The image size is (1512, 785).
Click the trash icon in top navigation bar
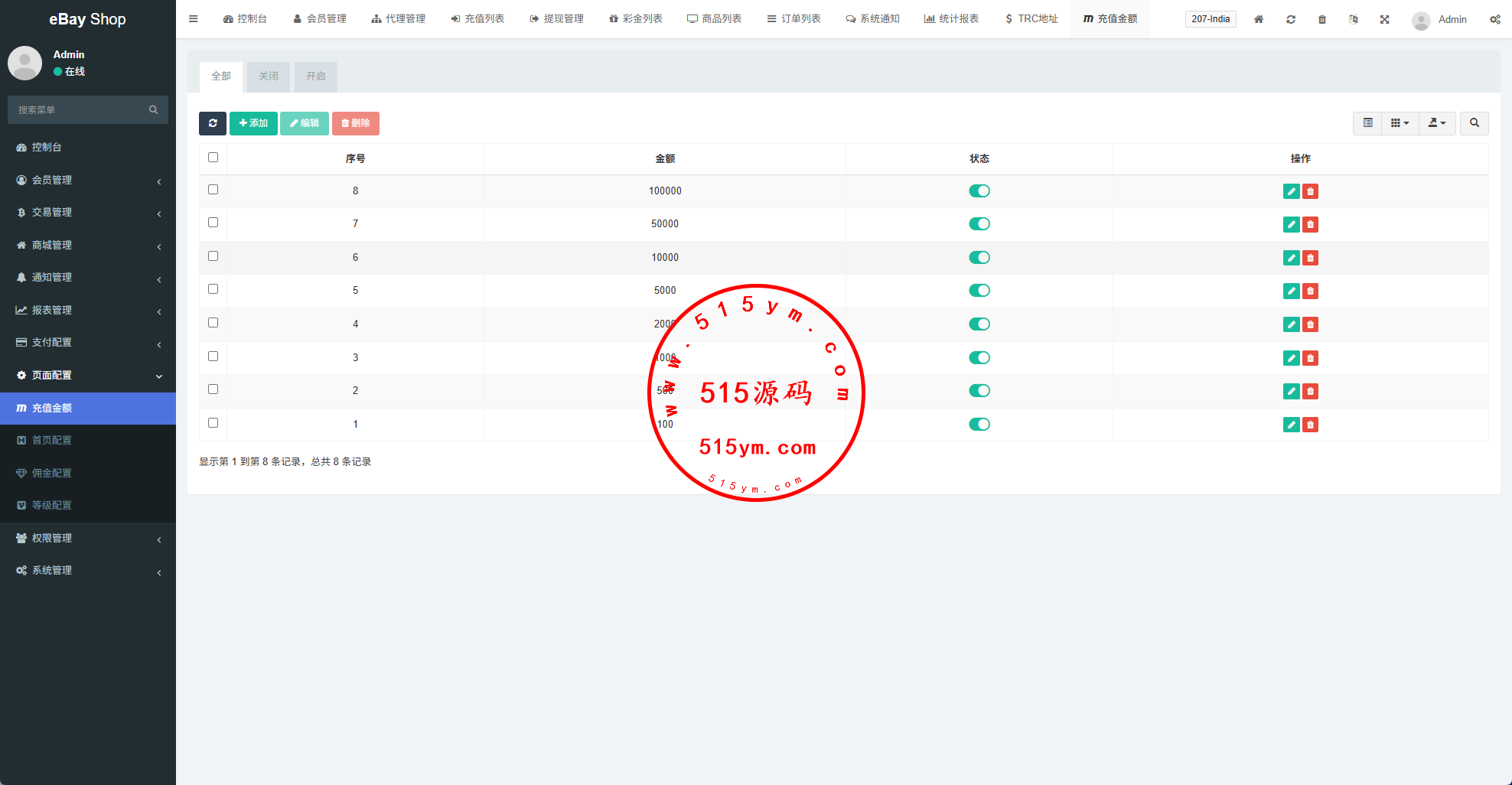[x=1322, y=19]
